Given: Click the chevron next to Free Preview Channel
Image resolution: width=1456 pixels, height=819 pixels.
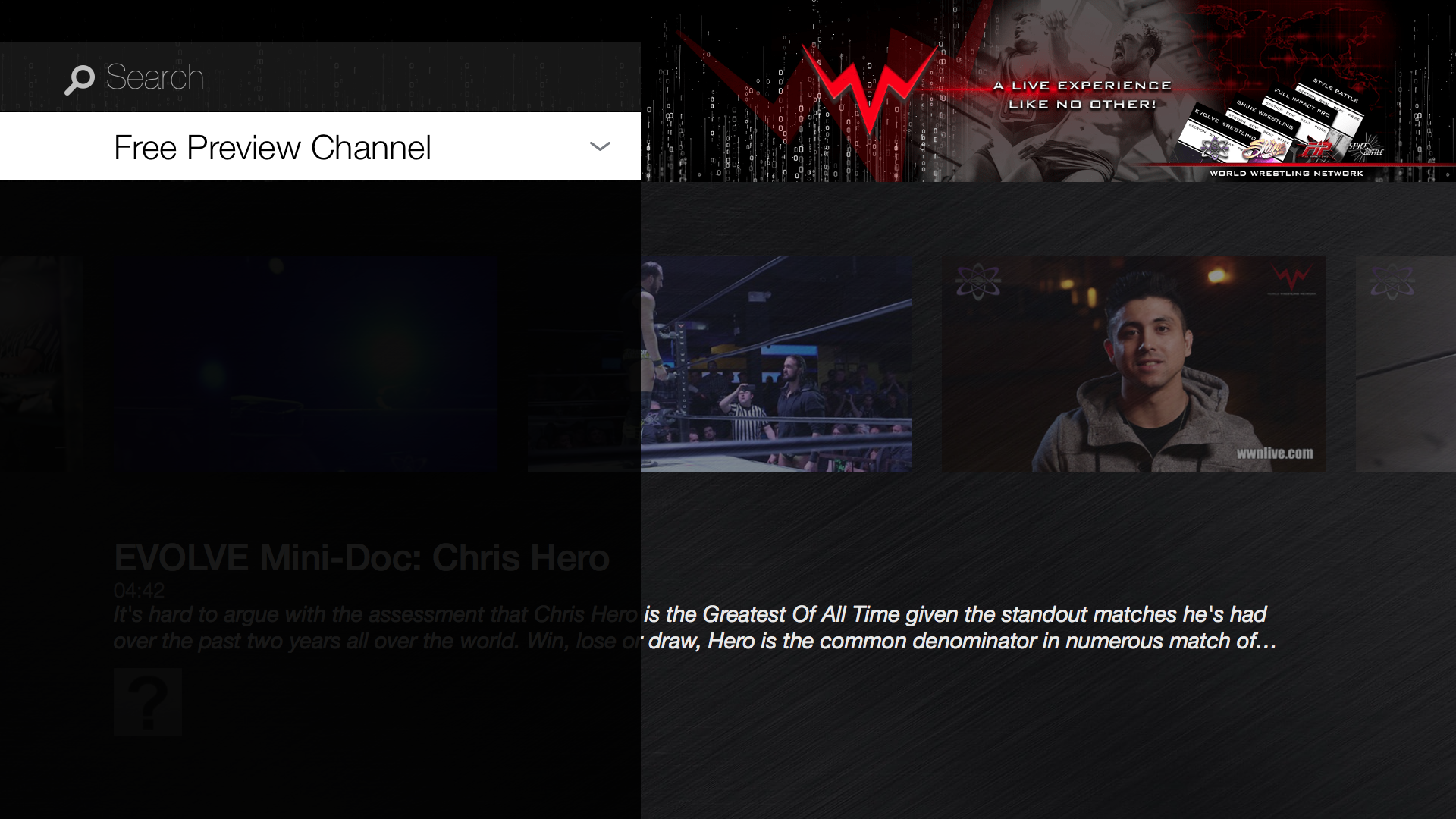Looking at the screenshot, I should coord(600,146).
